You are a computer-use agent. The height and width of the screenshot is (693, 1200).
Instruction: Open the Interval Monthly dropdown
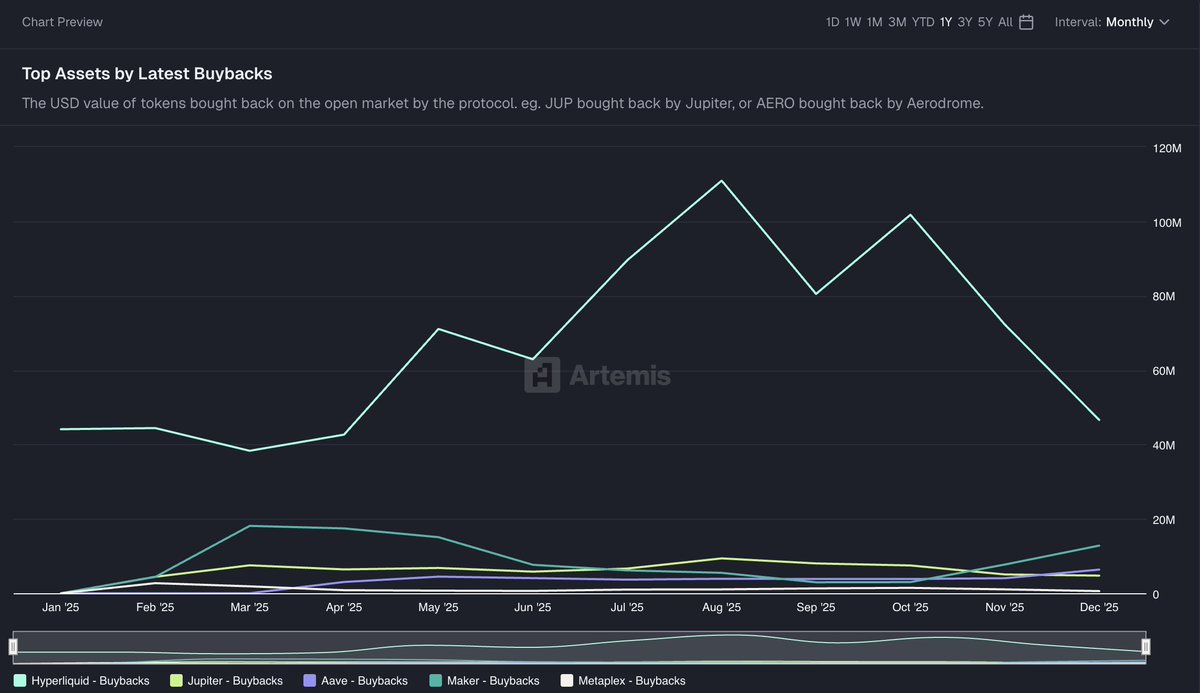pos(1129,21)
